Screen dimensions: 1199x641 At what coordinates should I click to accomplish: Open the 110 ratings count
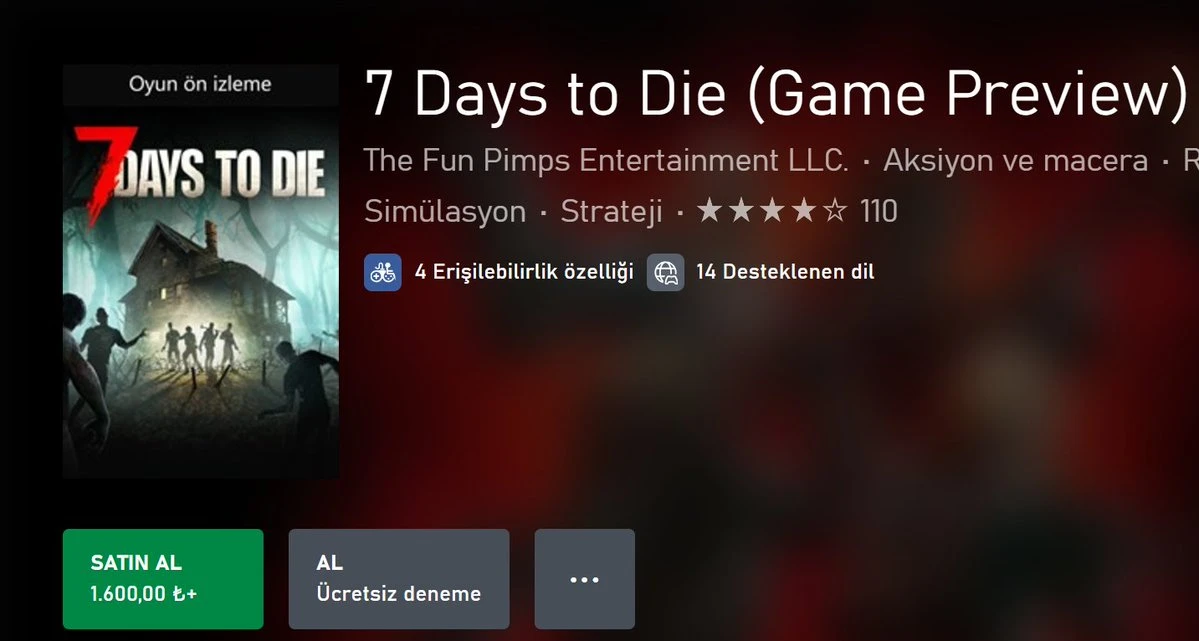pyautogui.click(x=879, y=211)
